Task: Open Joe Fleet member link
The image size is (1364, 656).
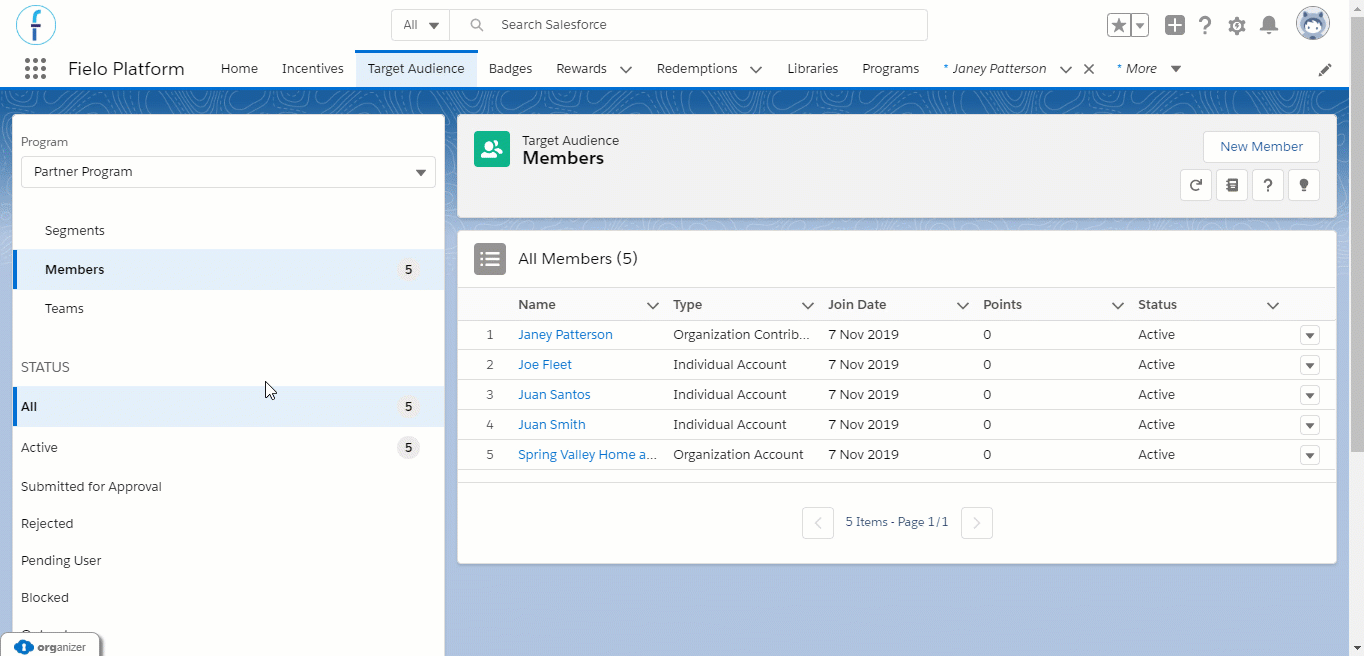Action: (545, 365)
